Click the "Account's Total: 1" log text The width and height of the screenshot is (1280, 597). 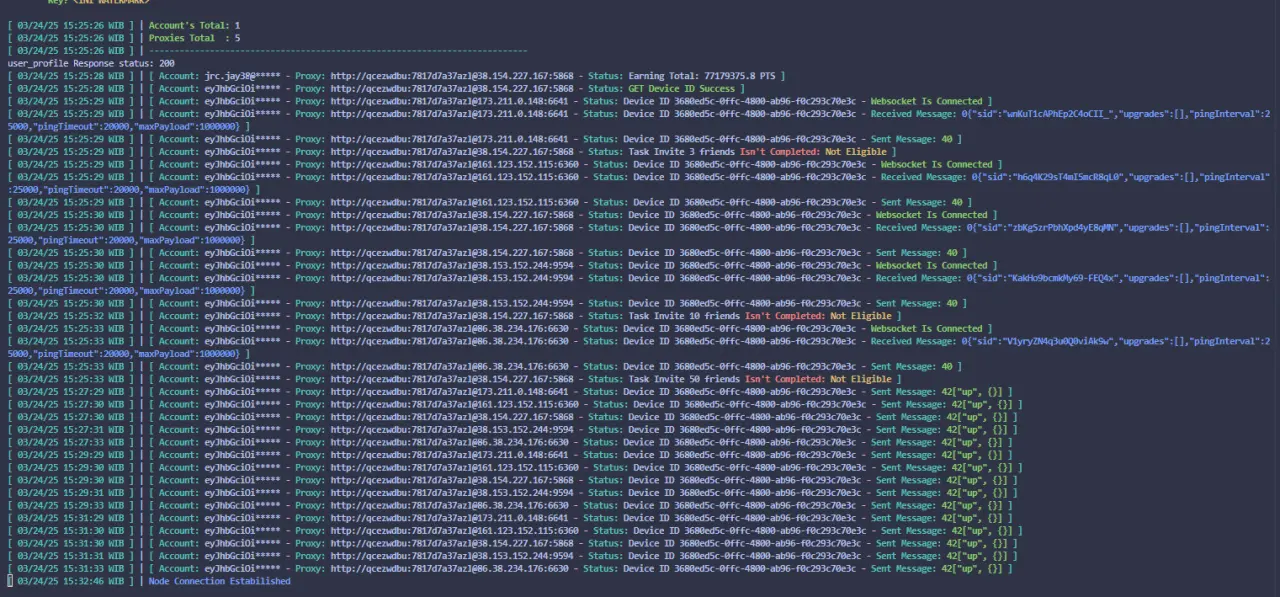(x=194, y=24)
